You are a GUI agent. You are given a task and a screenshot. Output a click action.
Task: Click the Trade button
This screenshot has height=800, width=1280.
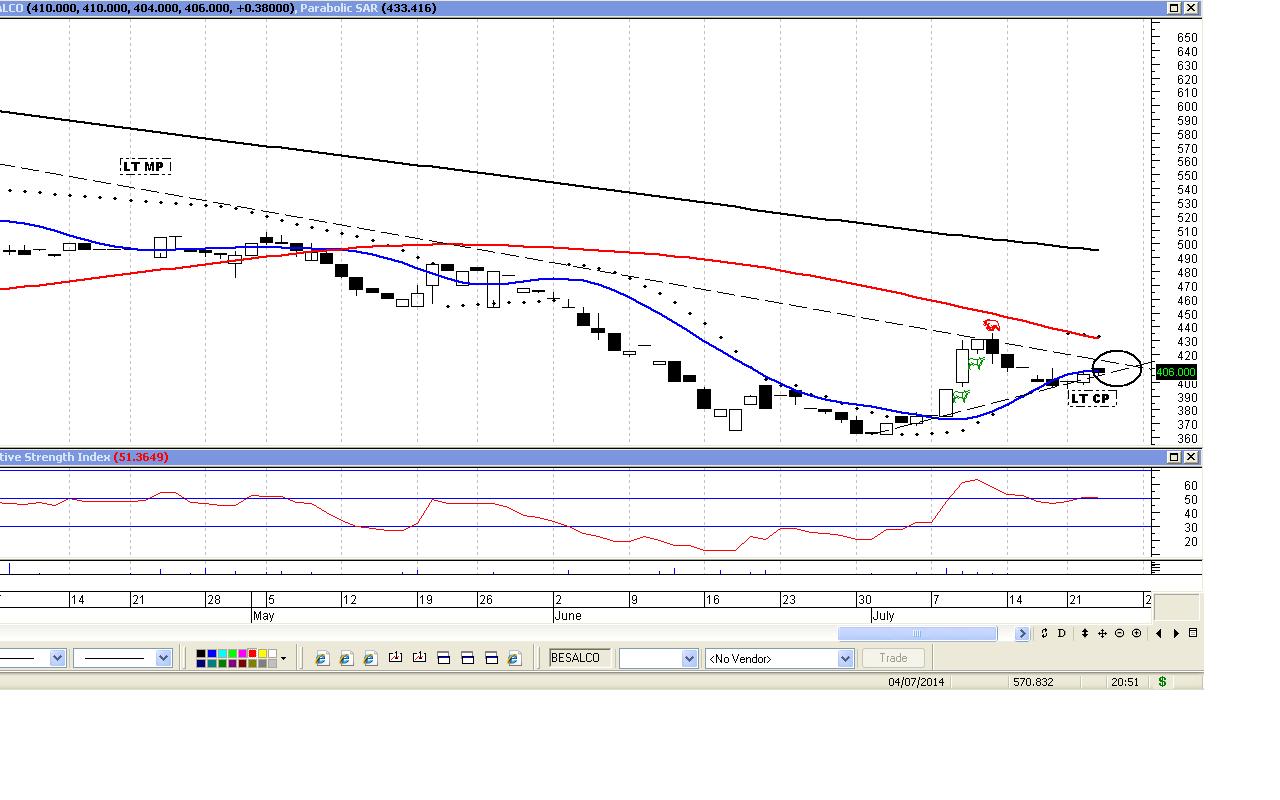[893, 658]
